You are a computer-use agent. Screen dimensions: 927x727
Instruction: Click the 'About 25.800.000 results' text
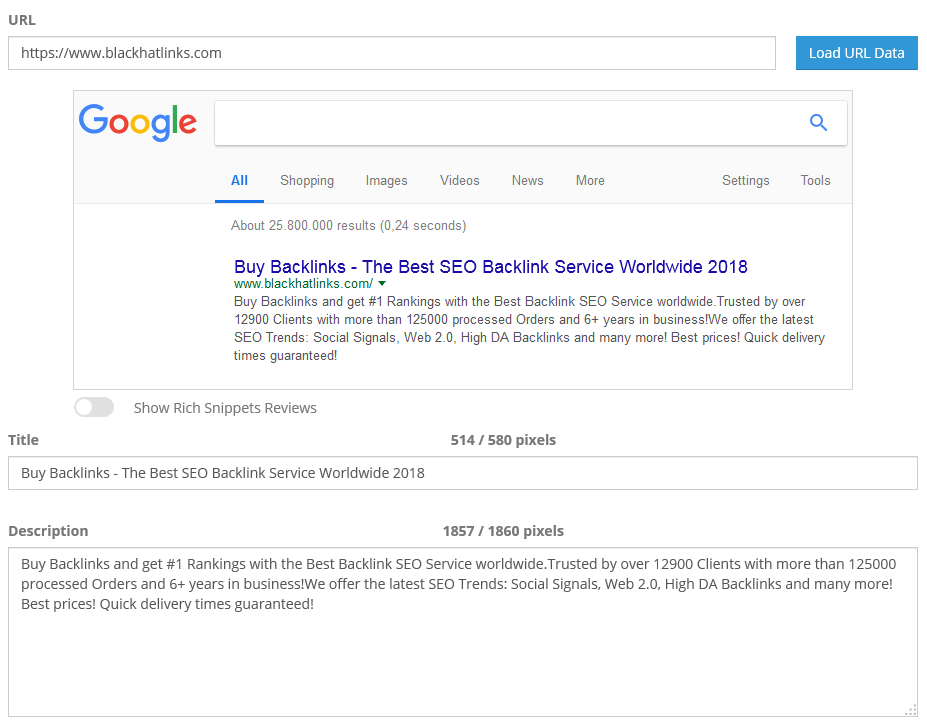348,226
